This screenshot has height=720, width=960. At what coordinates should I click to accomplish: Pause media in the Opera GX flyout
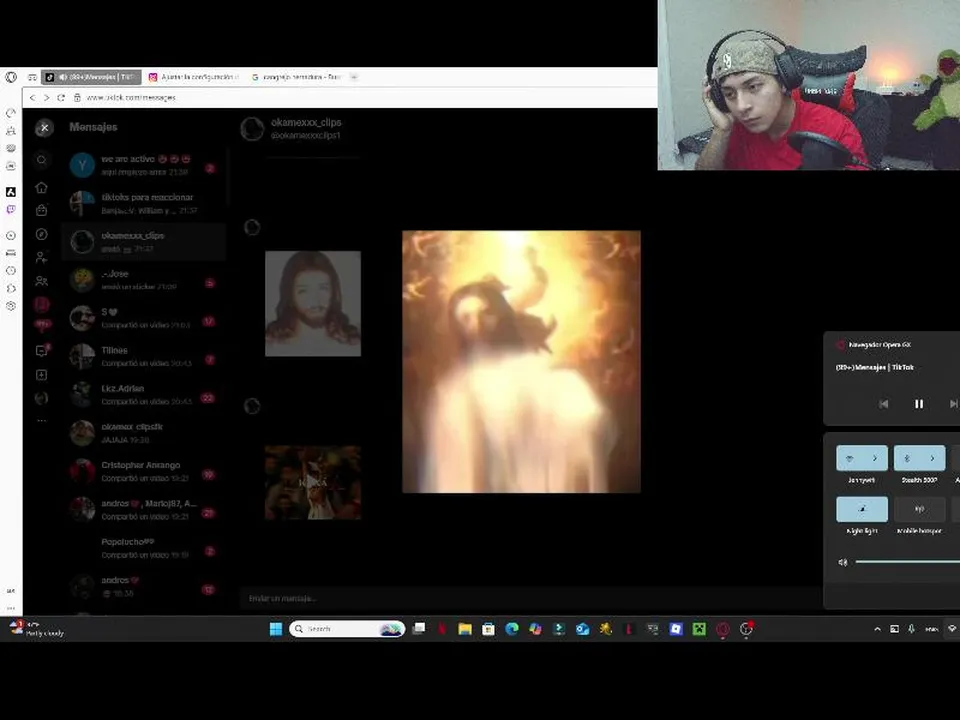(918, 404)
